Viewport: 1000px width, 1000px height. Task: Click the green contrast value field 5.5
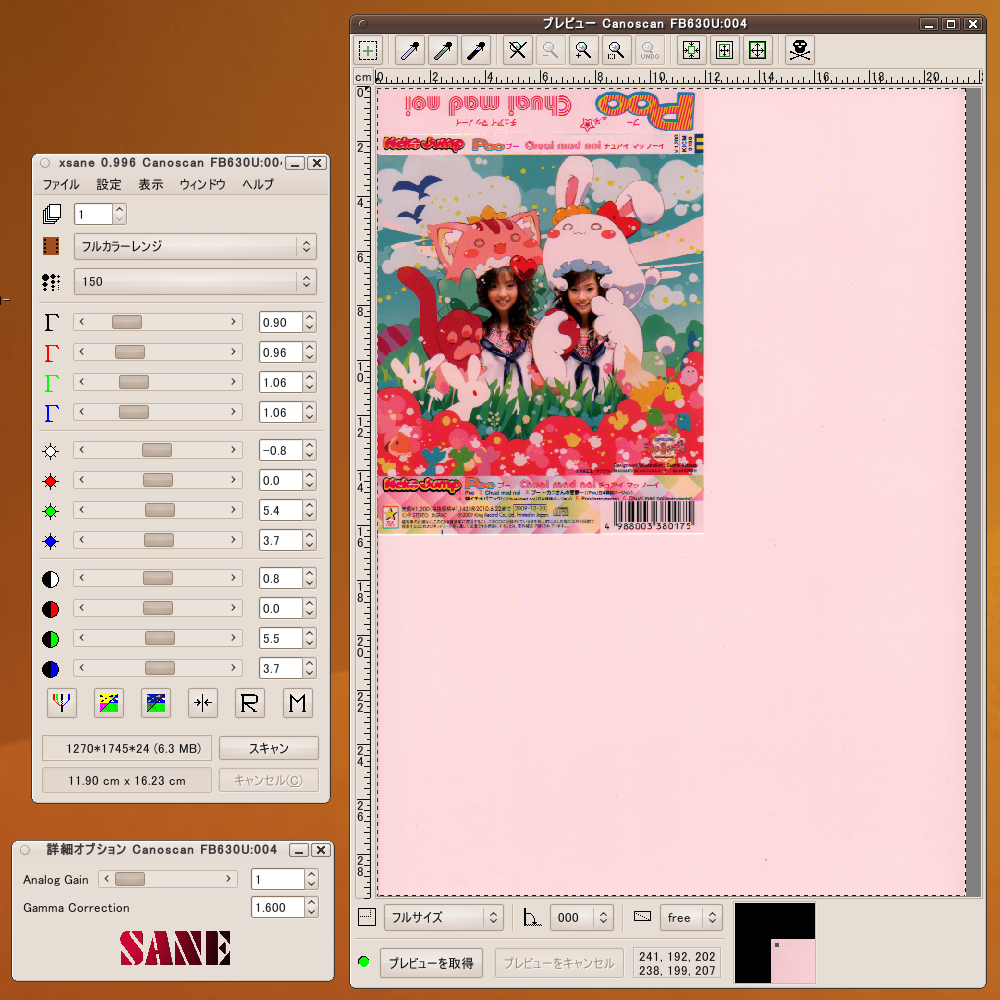280,638
